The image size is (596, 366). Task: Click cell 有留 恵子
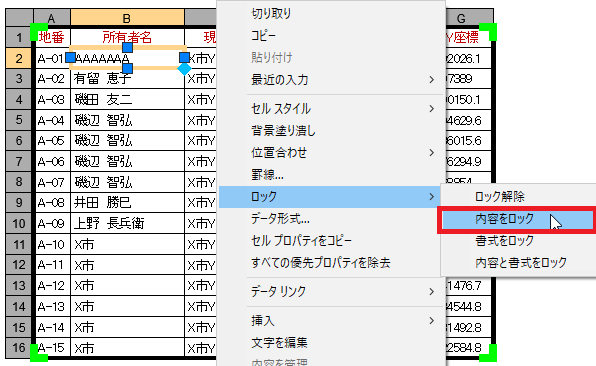(127, 79)
